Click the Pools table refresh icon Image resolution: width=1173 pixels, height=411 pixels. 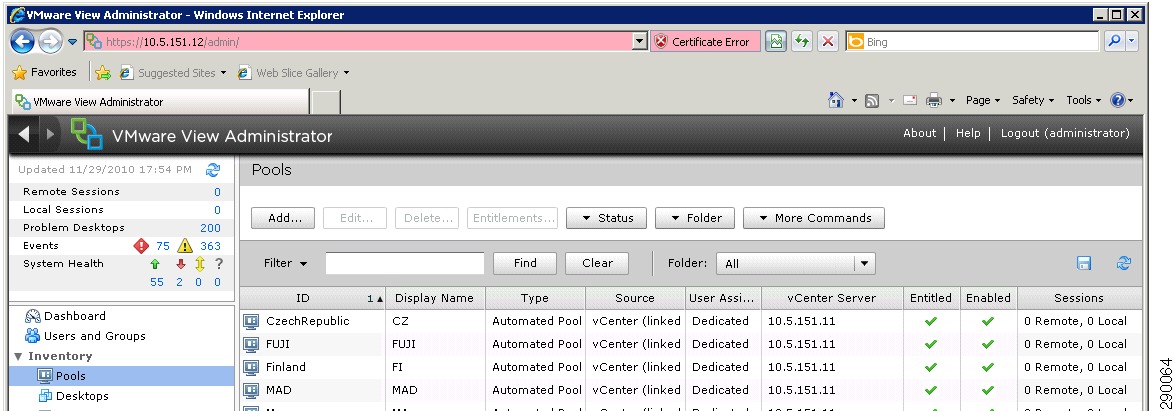pos(1124,263)
